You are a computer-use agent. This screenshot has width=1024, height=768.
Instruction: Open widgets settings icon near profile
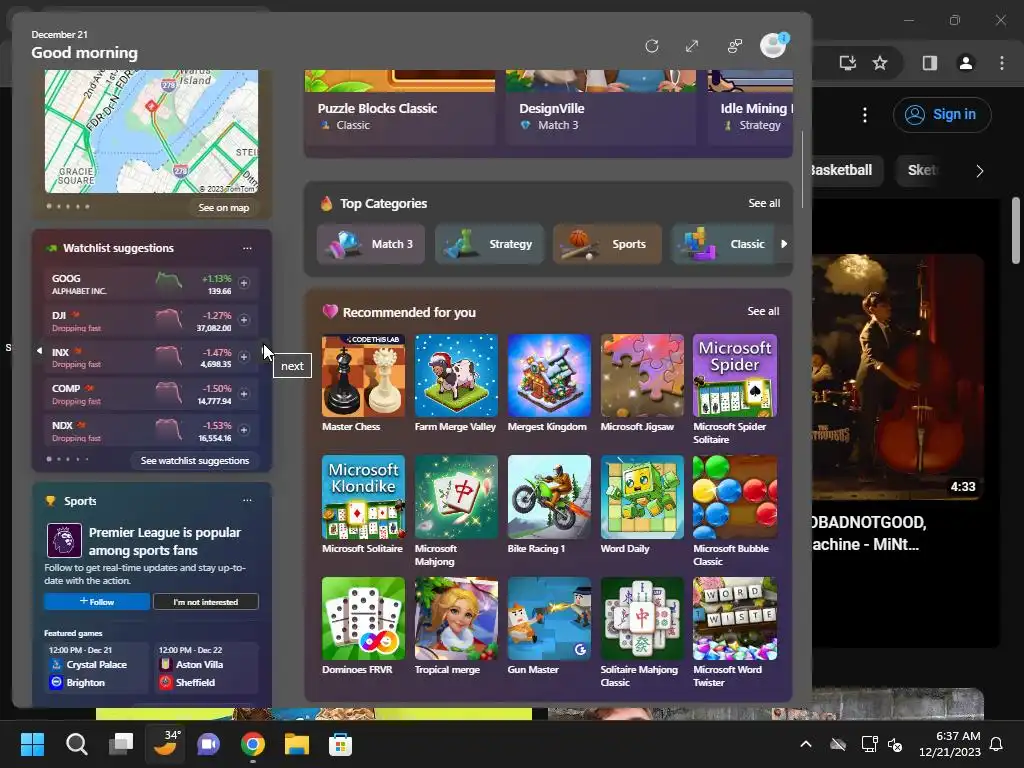coord(735,46)
